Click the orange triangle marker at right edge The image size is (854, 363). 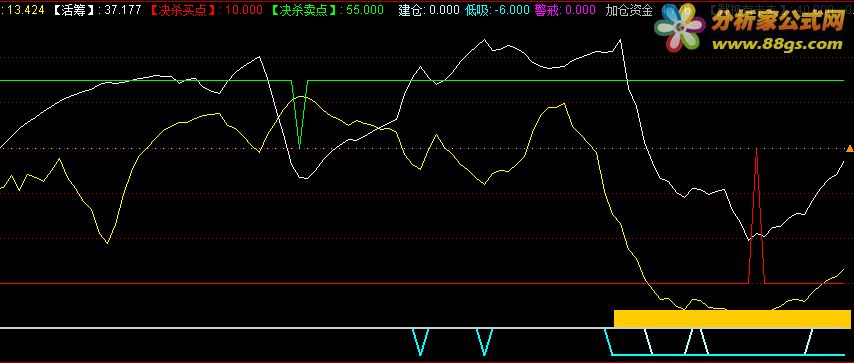(x=849, y=148)
